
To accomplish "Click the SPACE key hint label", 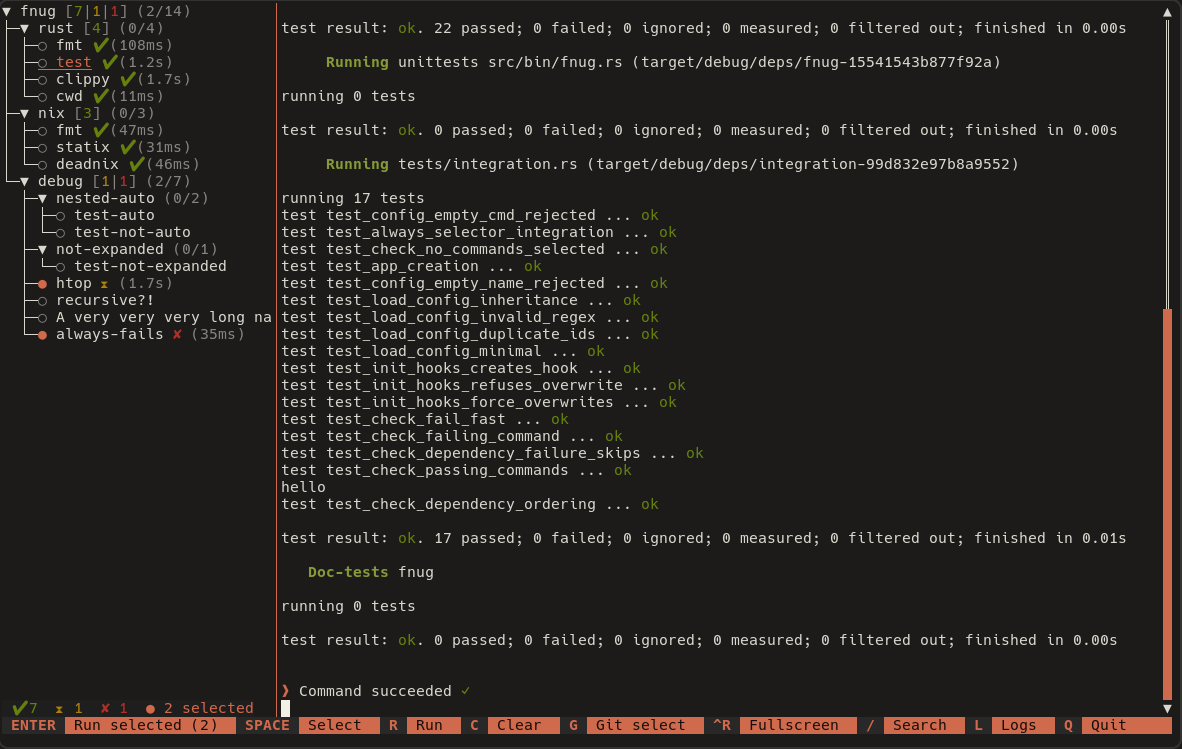I will click(x=268, y=726).
